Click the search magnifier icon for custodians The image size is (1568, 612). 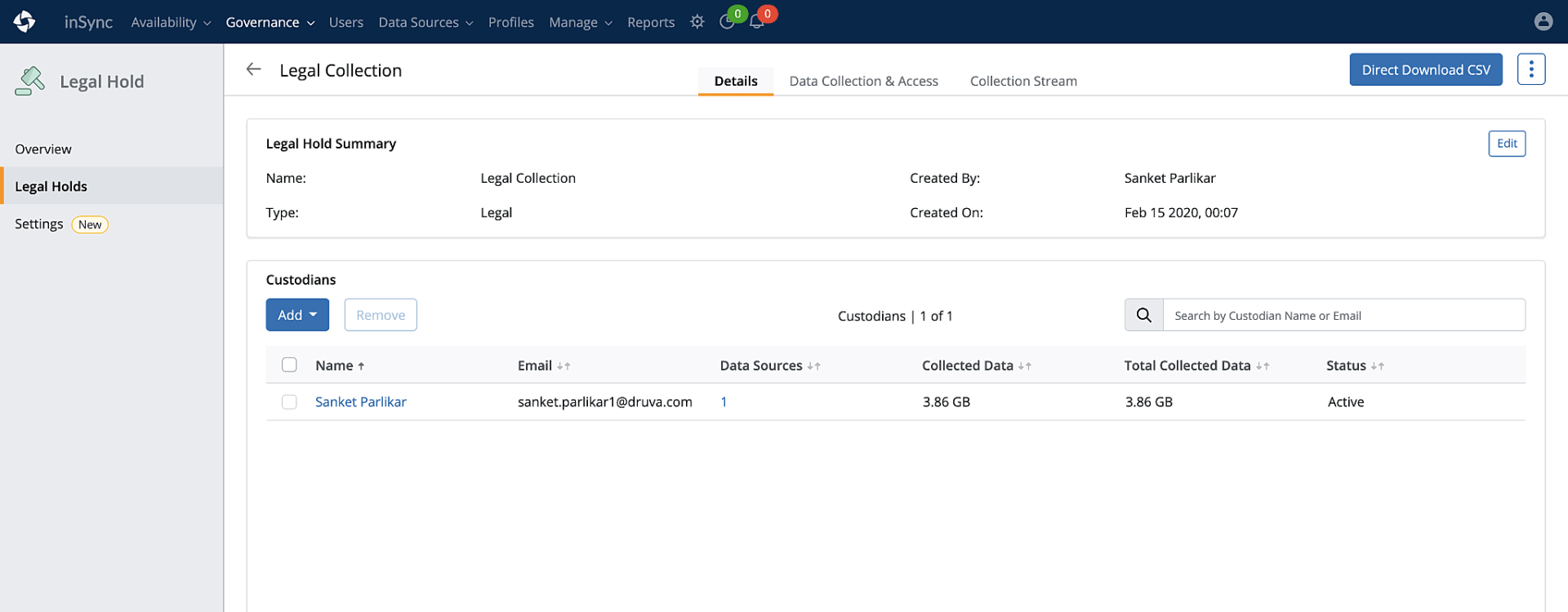click(x=1144, y=315)
